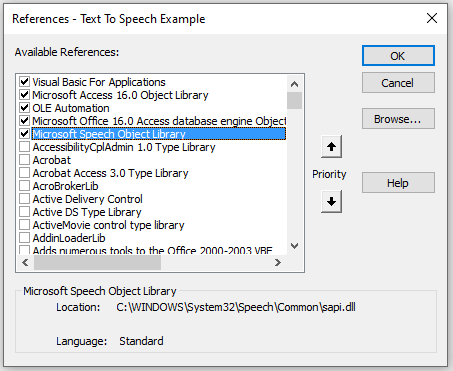The height and width of the screenshot is (371, 453).
Task: Click the list scroll-up arrow
Action: pyautogui.click(x=294, y=84)
